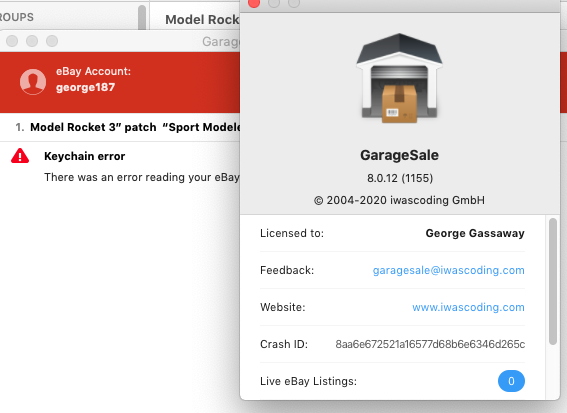
Task: Click the GarageSale app icon in About window
Action: point(399,78)
